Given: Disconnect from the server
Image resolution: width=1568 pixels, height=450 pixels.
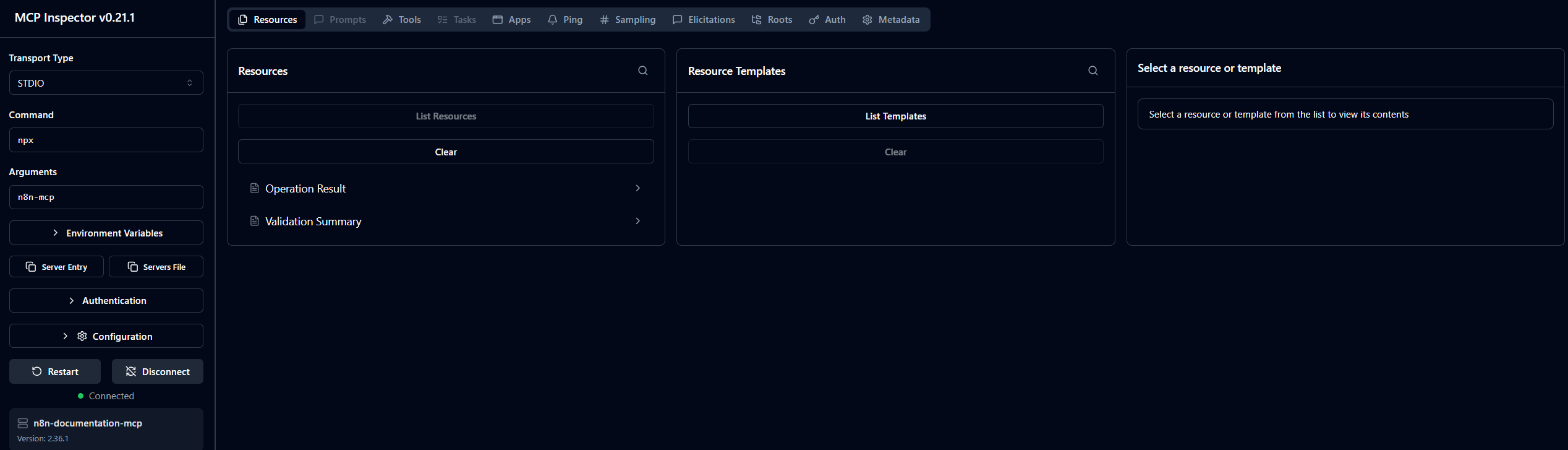Looking at the screenshot, I should [x=158, y=371].
